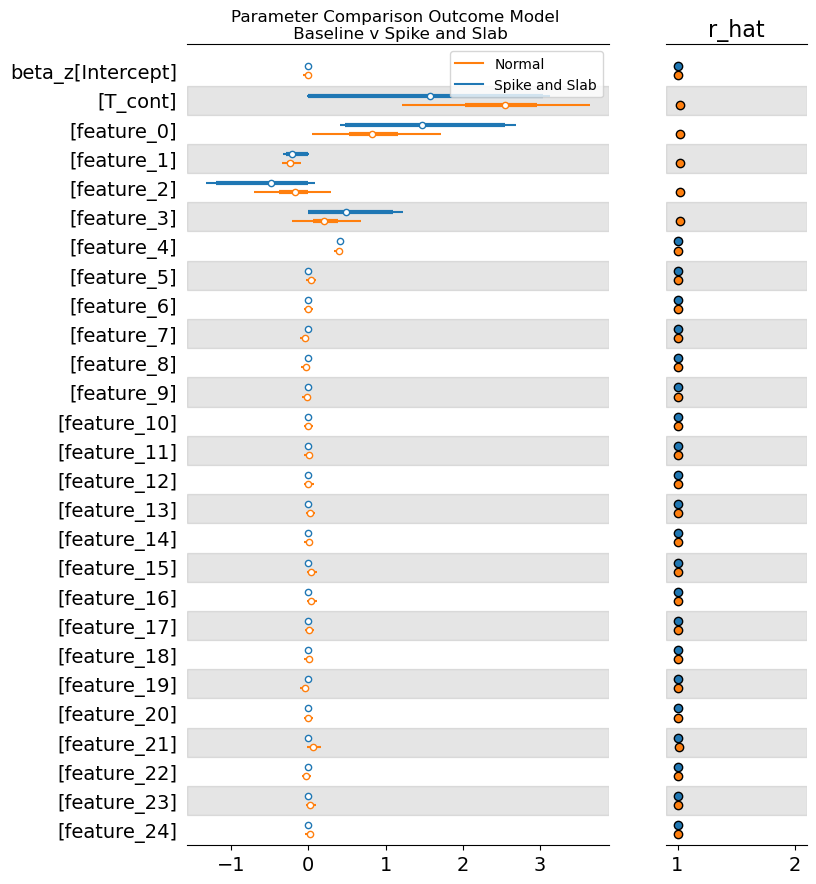Screen dimensions: 816x884
Task: Click the orange Normal legend line
Action: (x=469, y=65)
